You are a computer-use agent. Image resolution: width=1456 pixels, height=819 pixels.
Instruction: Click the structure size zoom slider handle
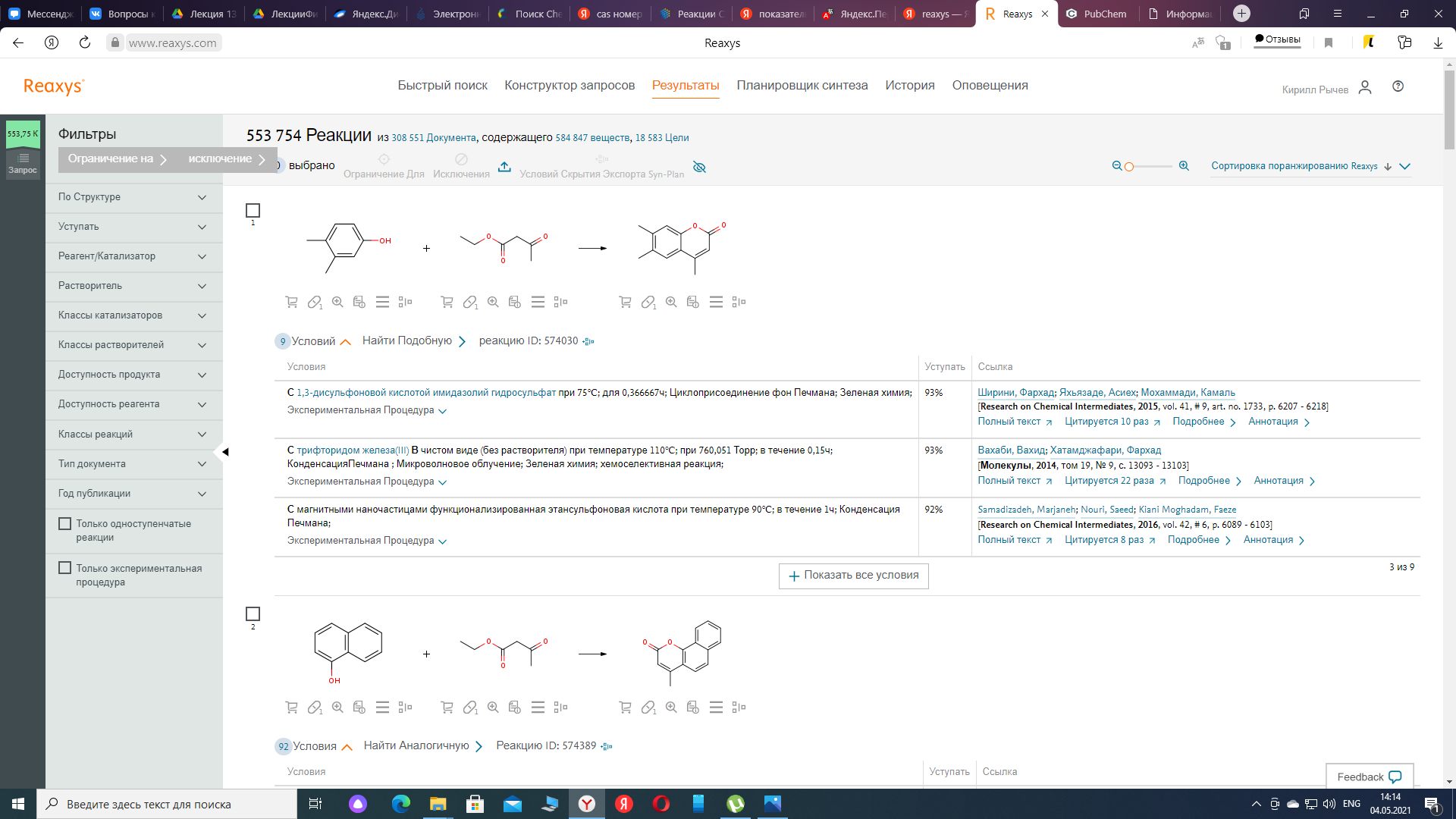(x=1129, y=167)
